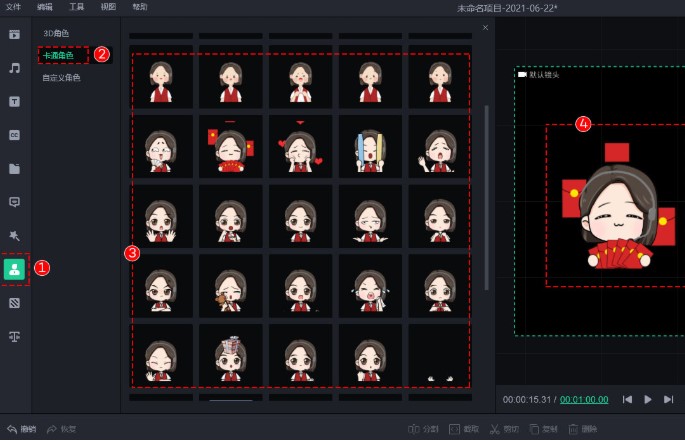Click the 撤销 undo button
This screenshot has width=685, height=441.
click(x=21, y=428)
